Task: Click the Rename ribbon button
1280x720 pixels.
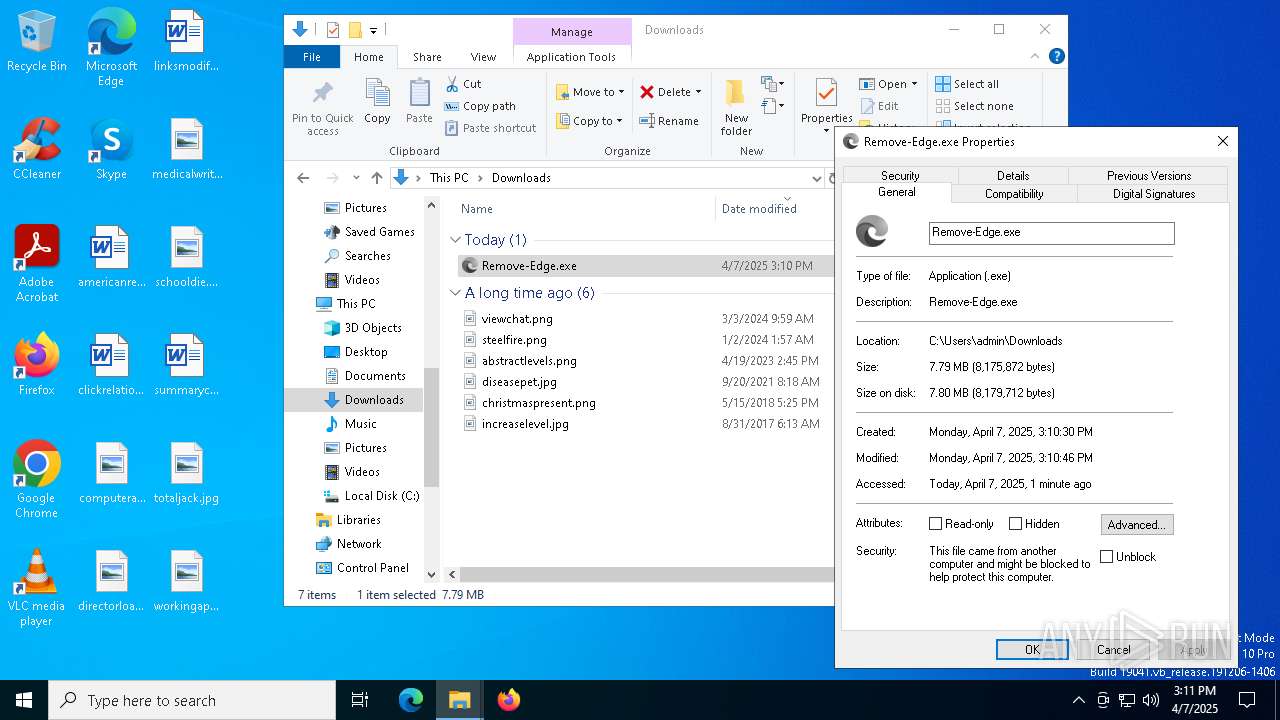Action: [x=669, y=121]
